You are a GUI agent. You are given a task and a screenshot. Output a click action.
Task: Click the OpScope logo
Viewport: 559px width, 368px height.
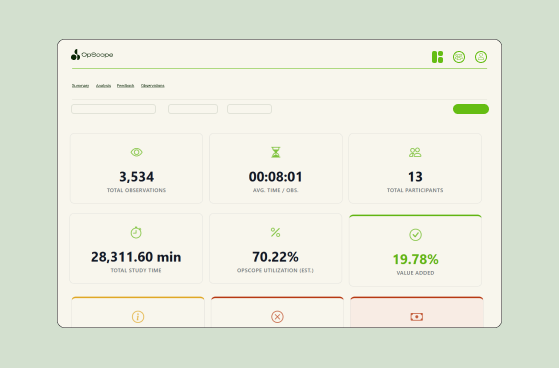click(x=92, y=55)
